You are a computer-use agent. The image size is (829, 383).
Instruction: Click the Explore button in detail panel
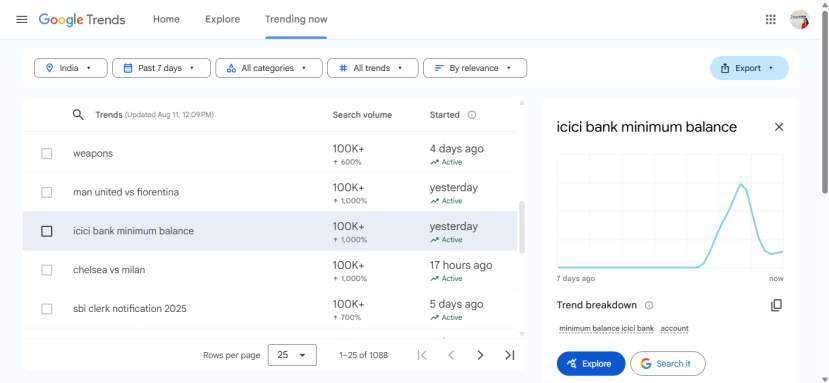point(591,364)
